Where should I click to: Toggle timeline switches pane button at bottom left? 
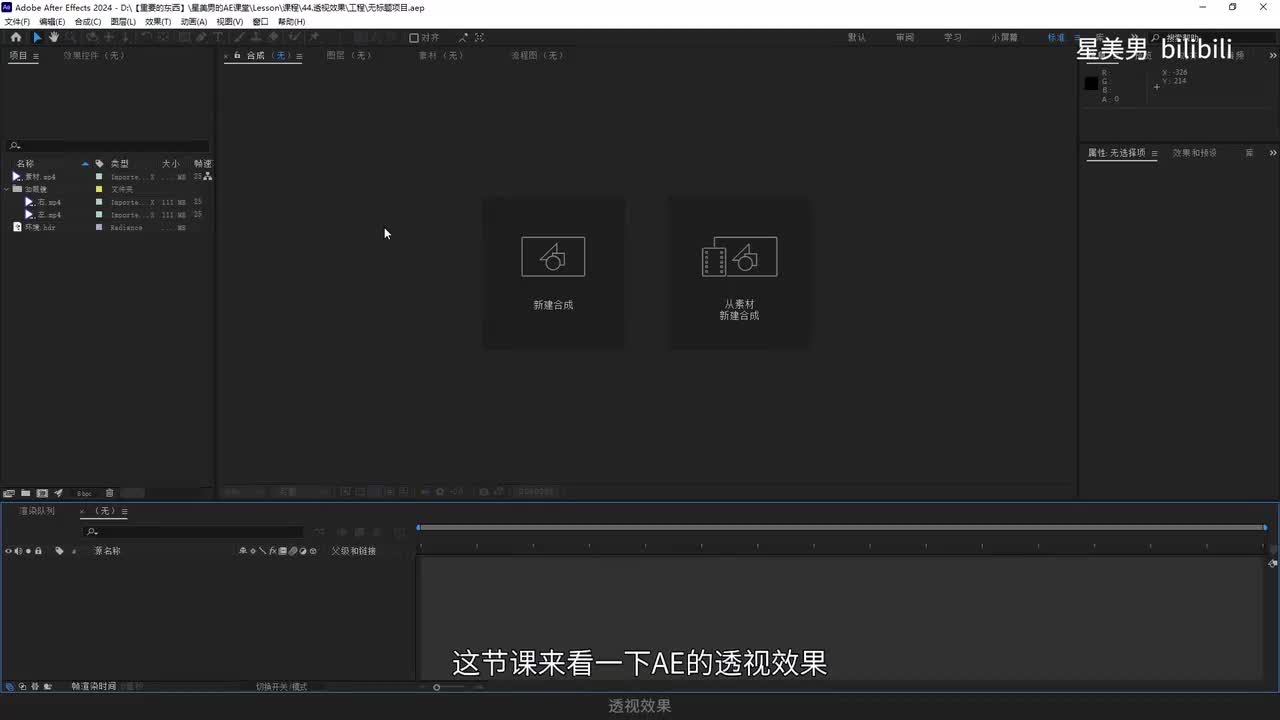tap(10, 687)
